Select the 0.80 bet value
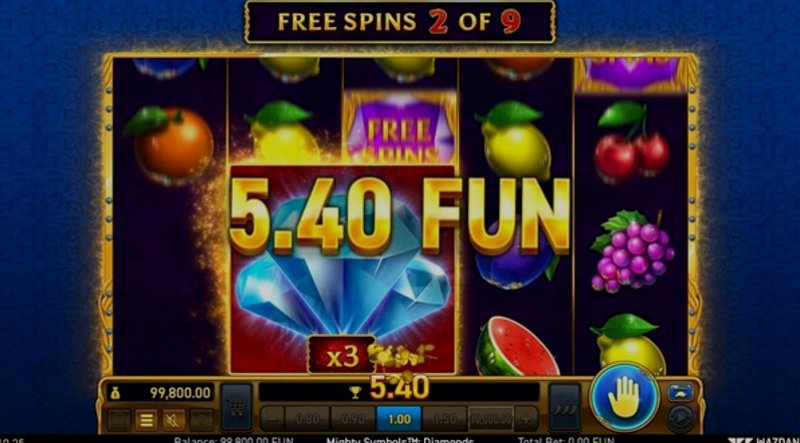The width and height of the screenshot is (800, 443). click(308, 419)
